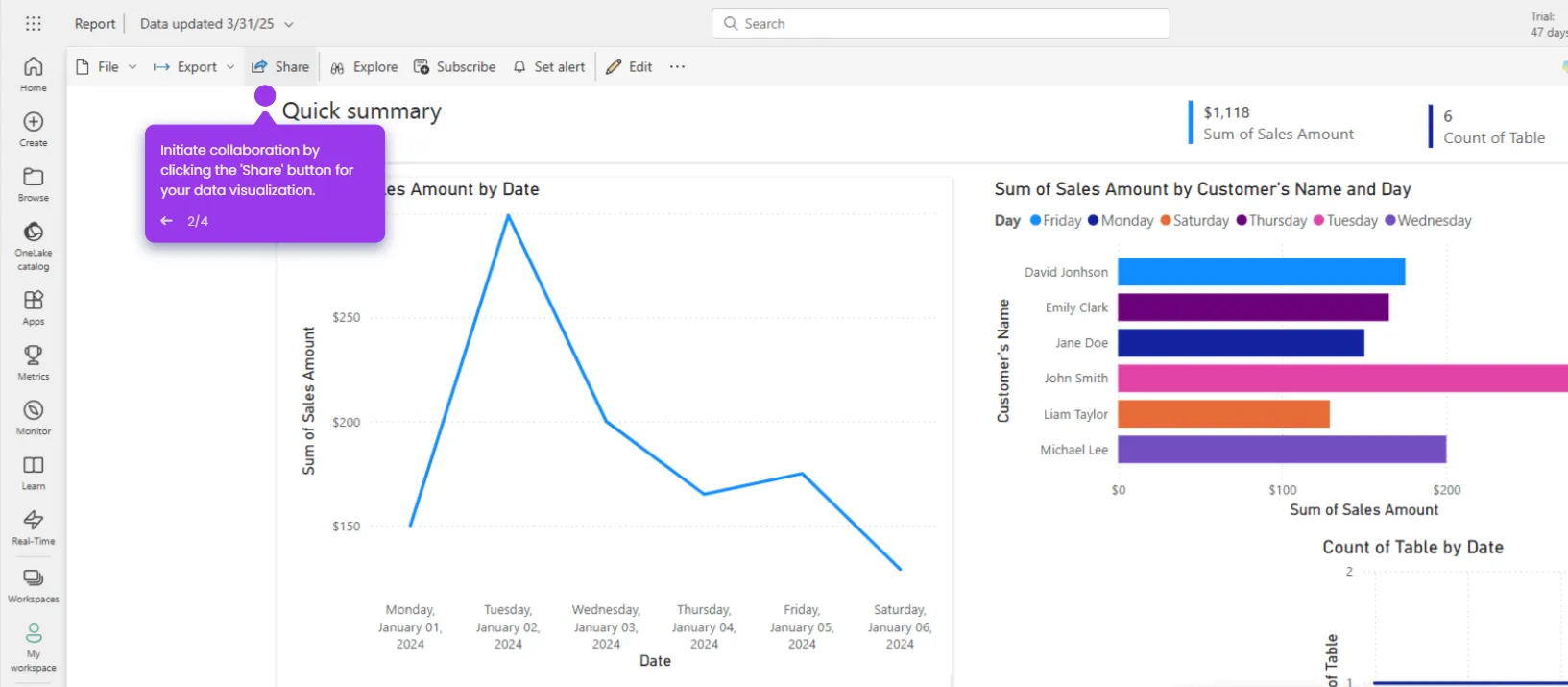Go back with tooltip arrow
The height and width of the screenshot is (687, 1568).
[x=167, y=221]
